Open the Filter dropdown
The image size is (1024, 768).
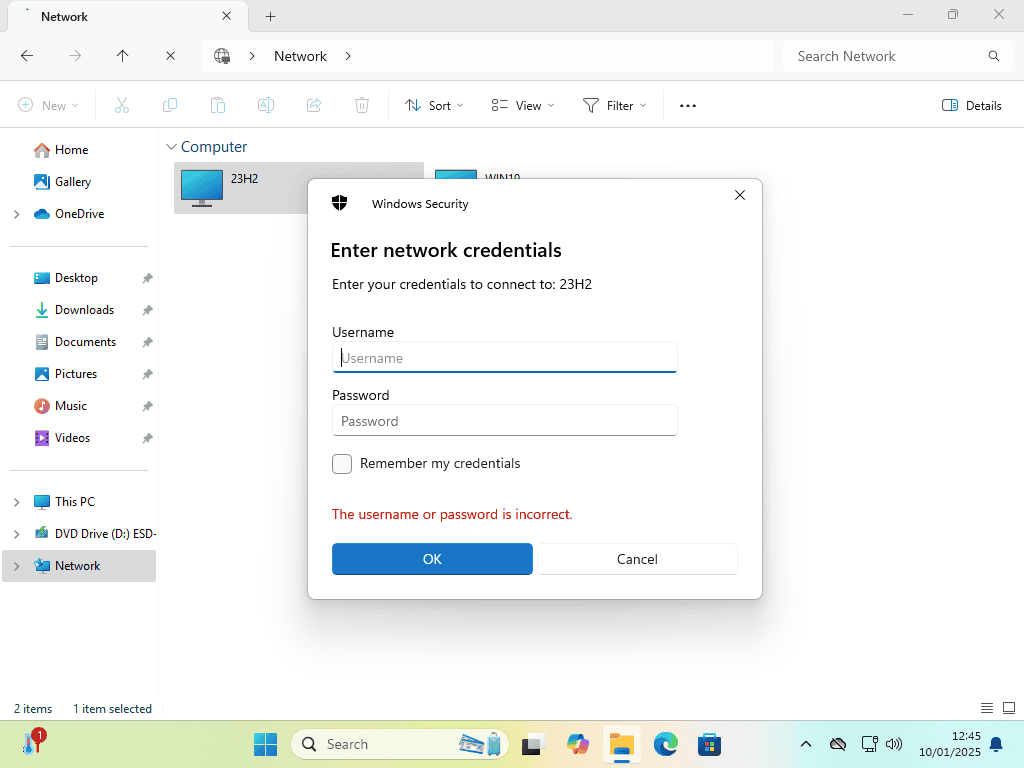tap(614, 106)
